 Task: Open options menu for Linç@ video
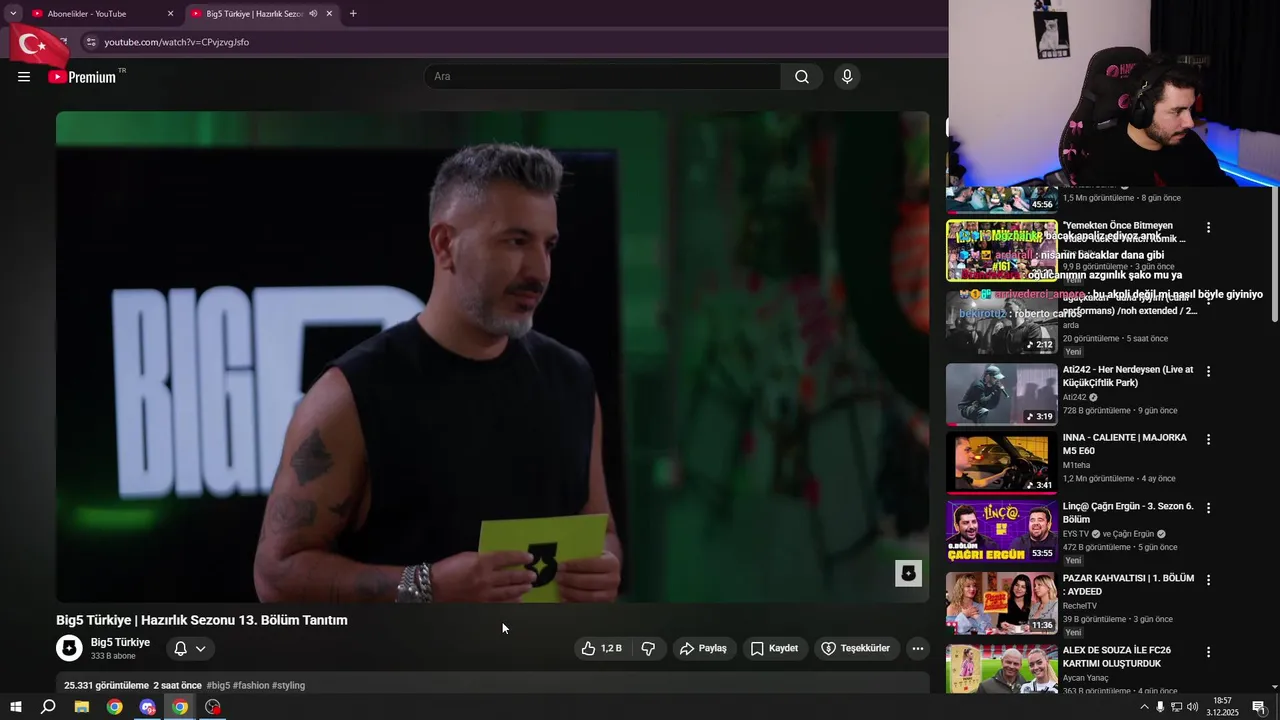1208,508
